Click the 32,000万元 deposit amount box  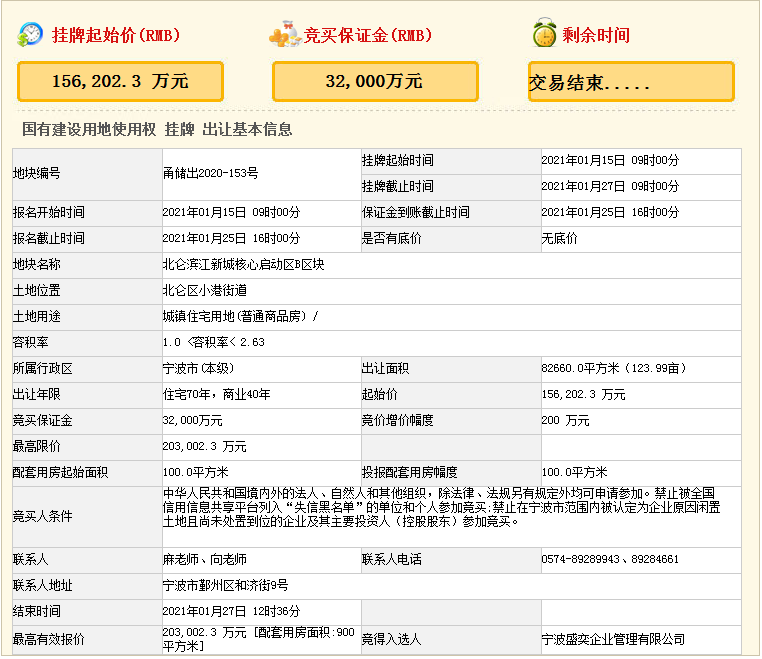pyautogui.click(x=374, y=81)
